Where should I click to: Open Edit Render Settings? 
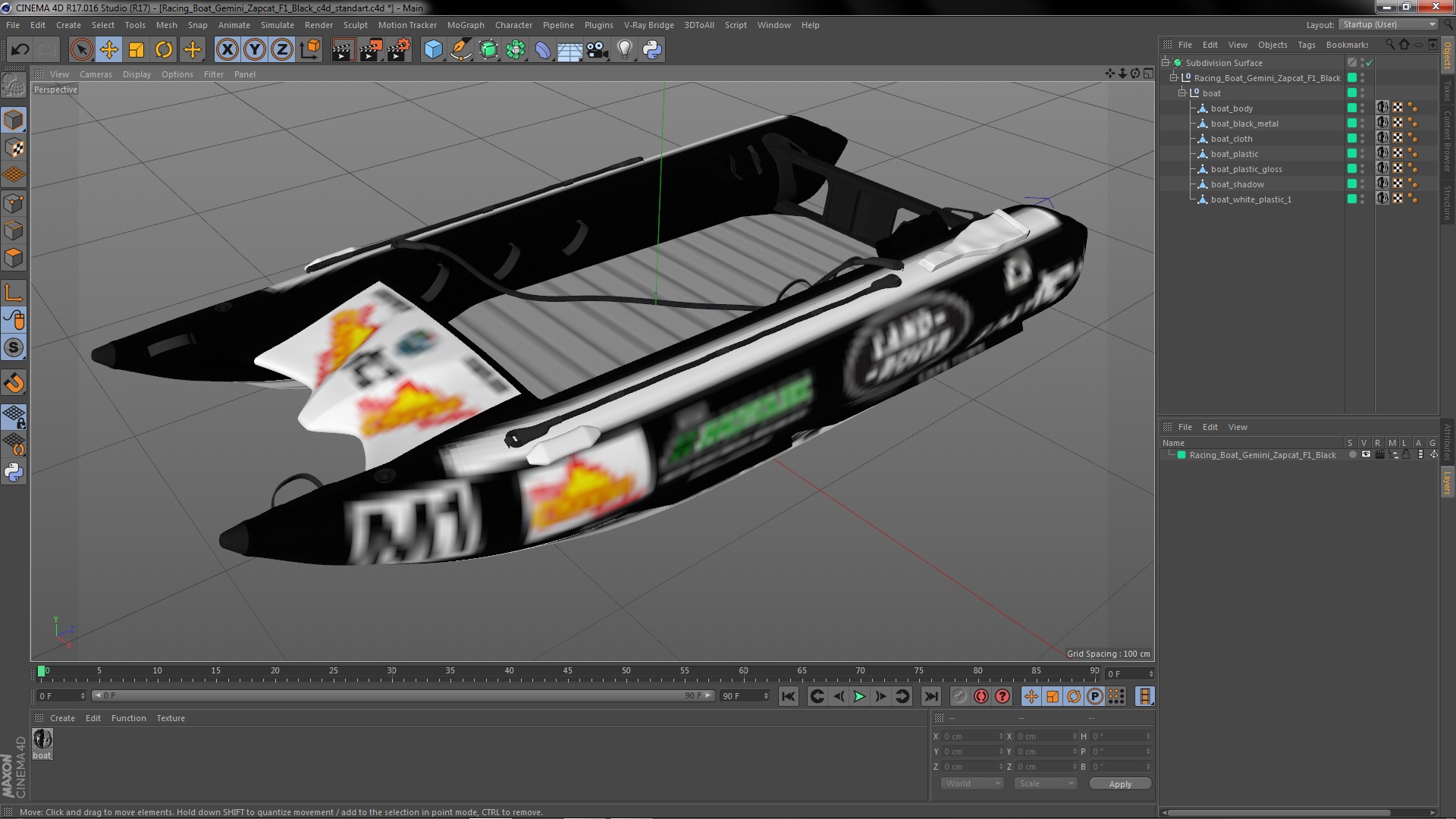click(398, 50)
